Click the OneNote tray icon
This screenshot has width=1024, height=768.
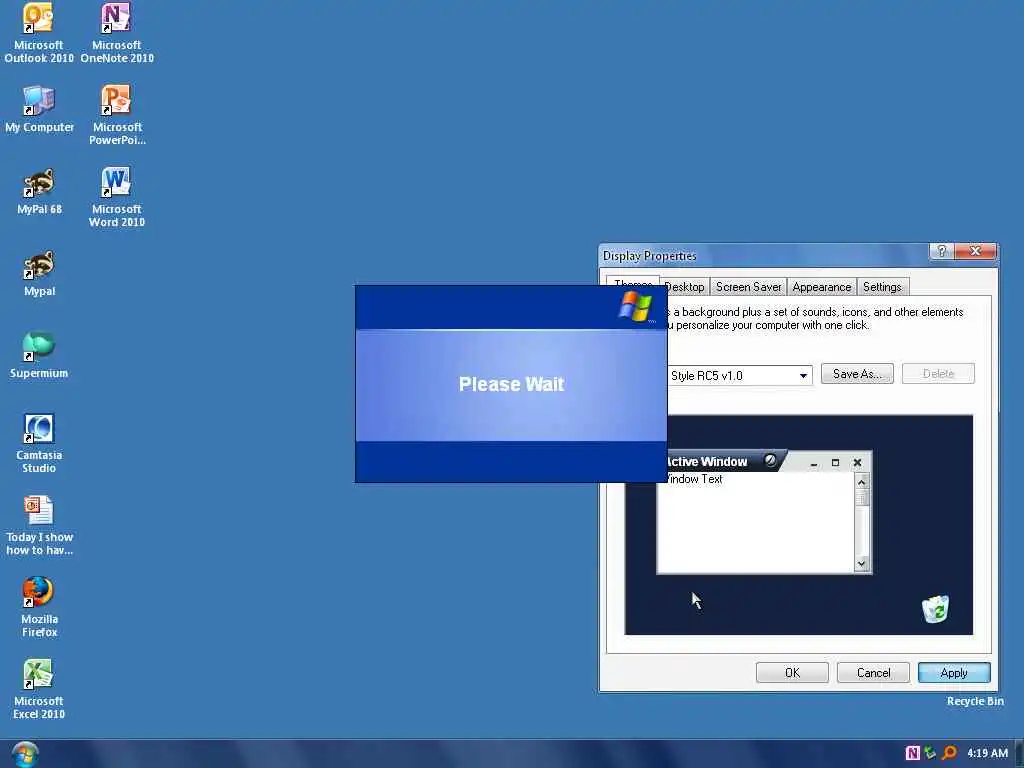[912, 753]
